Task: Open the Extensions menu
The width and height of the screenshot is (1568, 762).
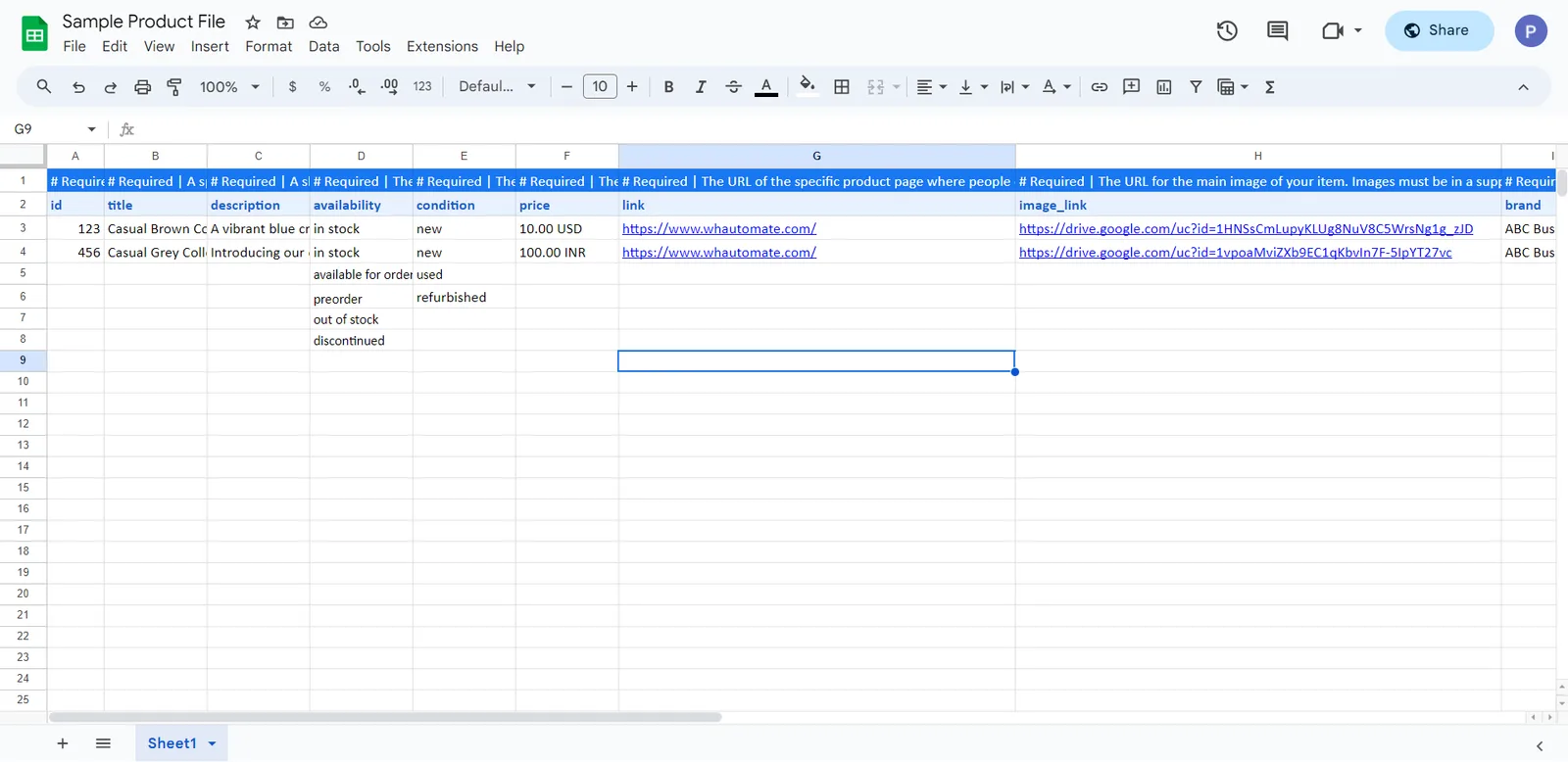Action: pos(442,46)
